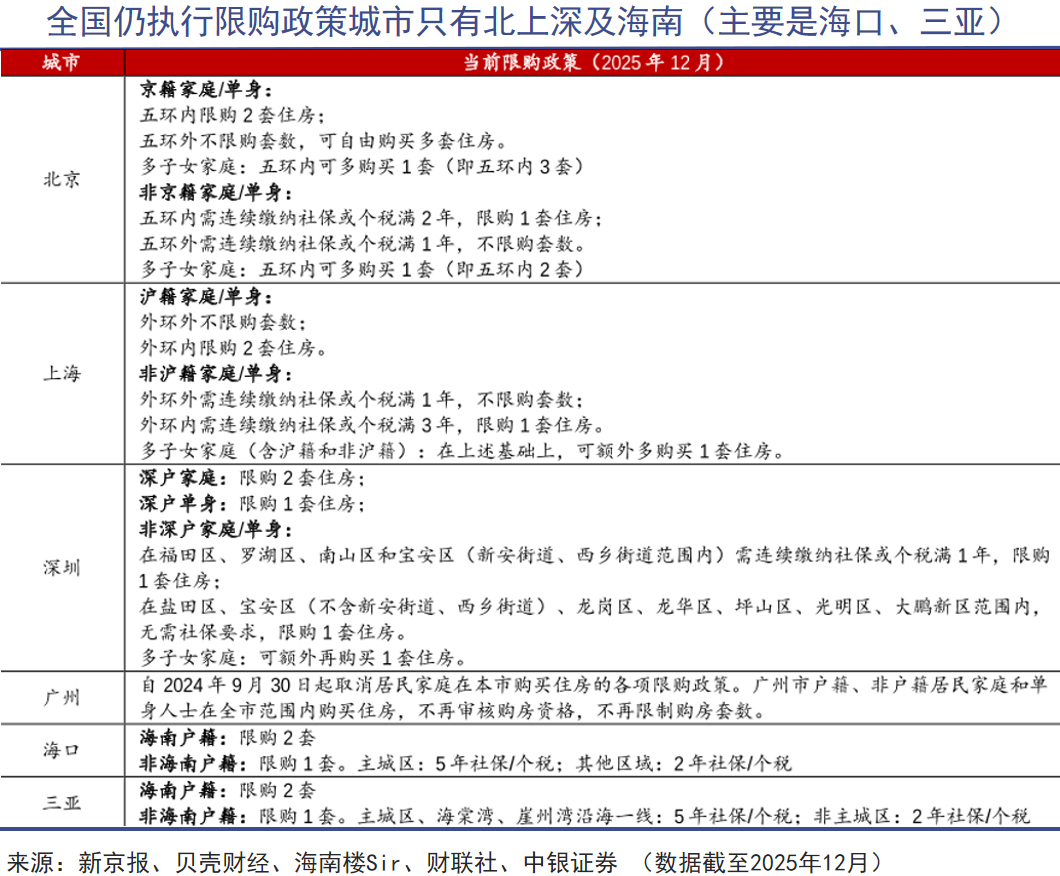Click the 当前限购政策（2025年12月）column header

pyautogui.click(x=592, y=62)
